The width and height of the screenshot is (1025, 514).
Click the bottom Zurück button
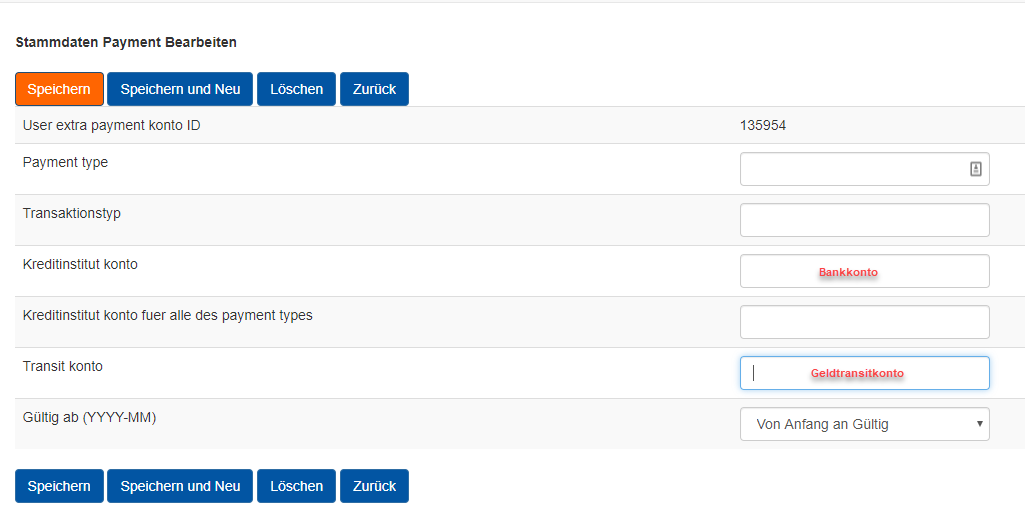click(374, 486)
